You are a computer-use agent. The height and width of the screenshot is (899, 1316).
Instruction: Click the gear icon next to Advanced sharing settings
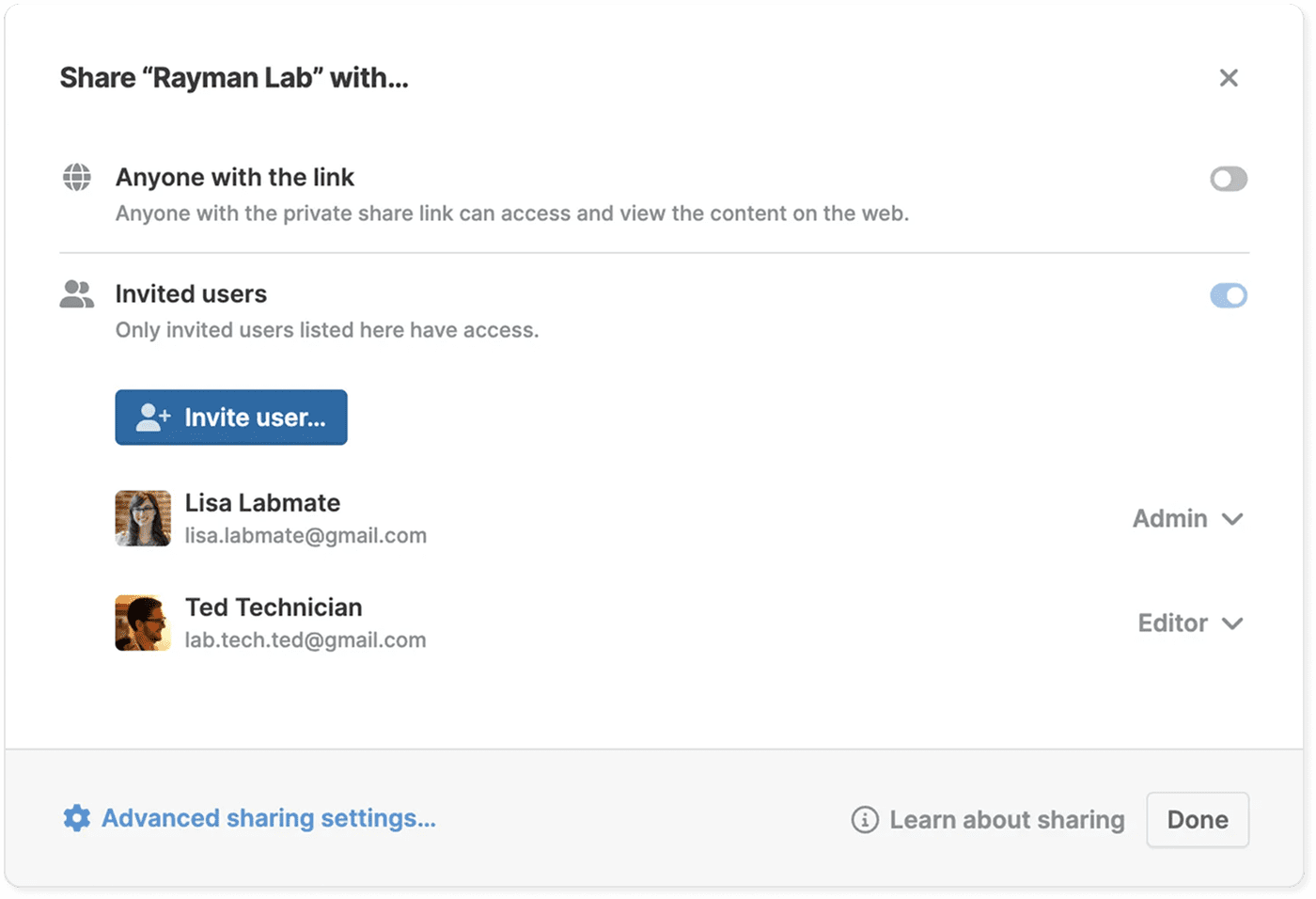point(76,818)
